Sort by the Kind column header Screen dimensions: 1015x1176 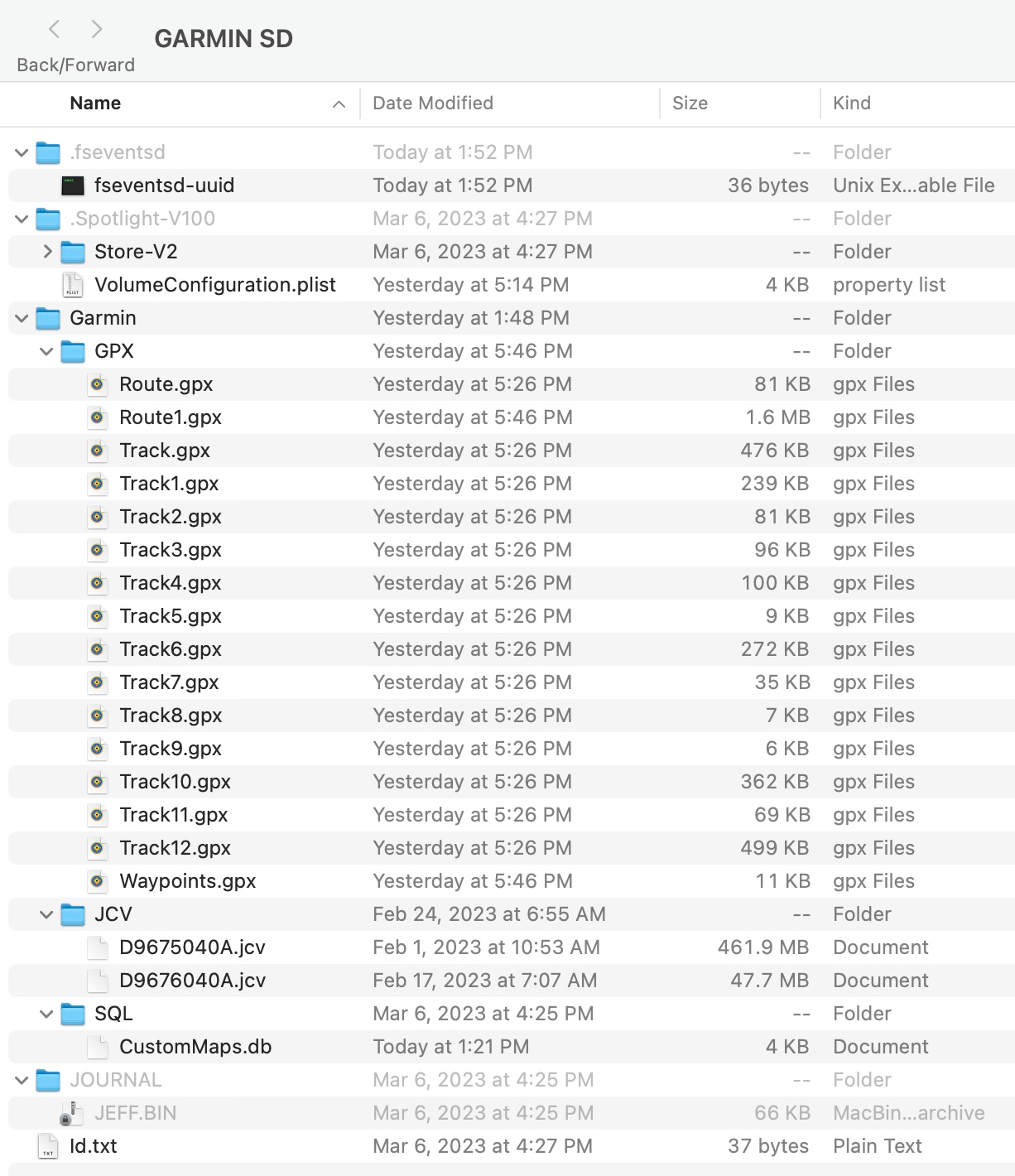[x=852, y=103]
